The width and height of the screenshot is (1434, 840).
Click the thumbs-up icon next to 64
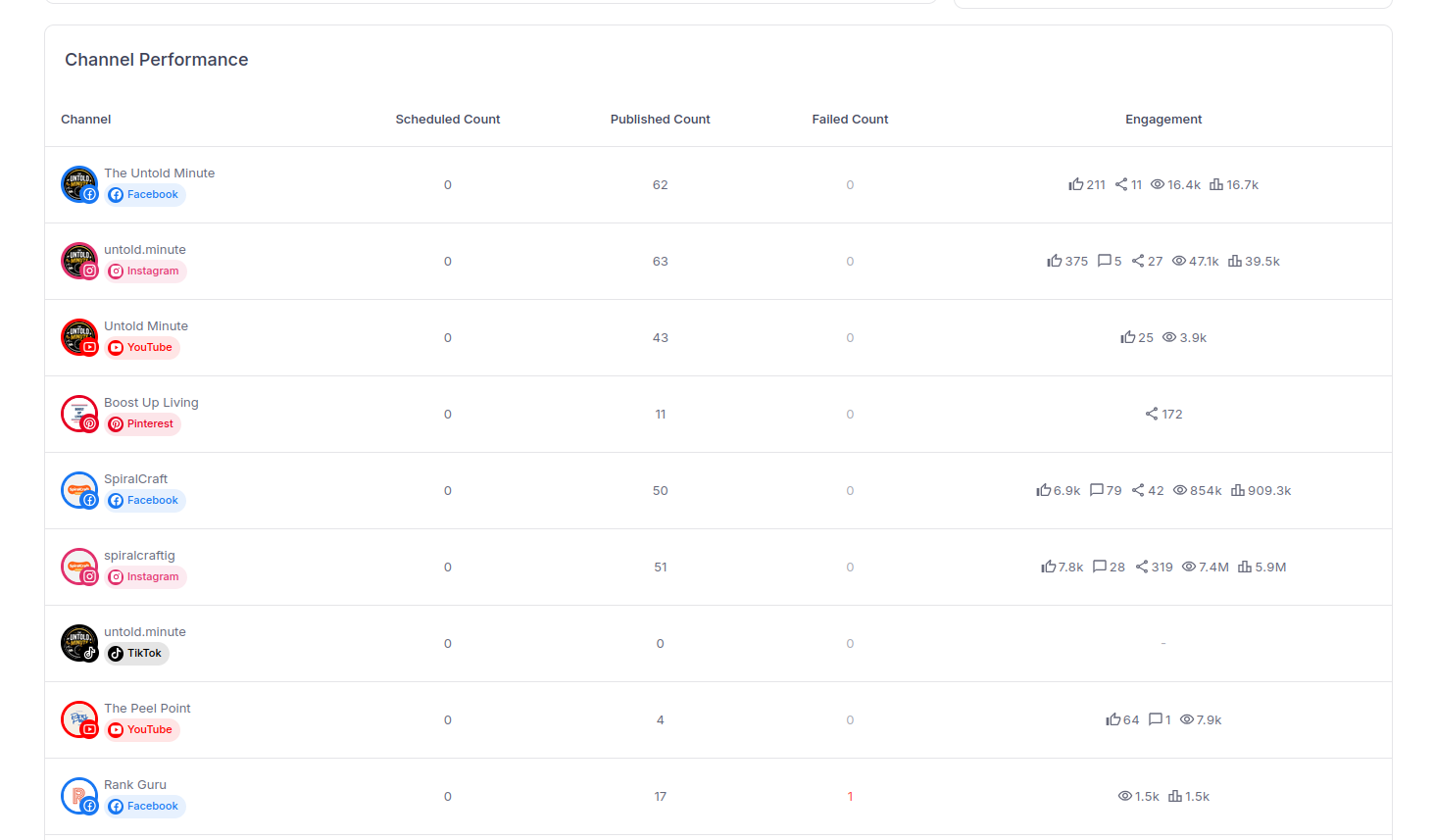point(1113,719)
